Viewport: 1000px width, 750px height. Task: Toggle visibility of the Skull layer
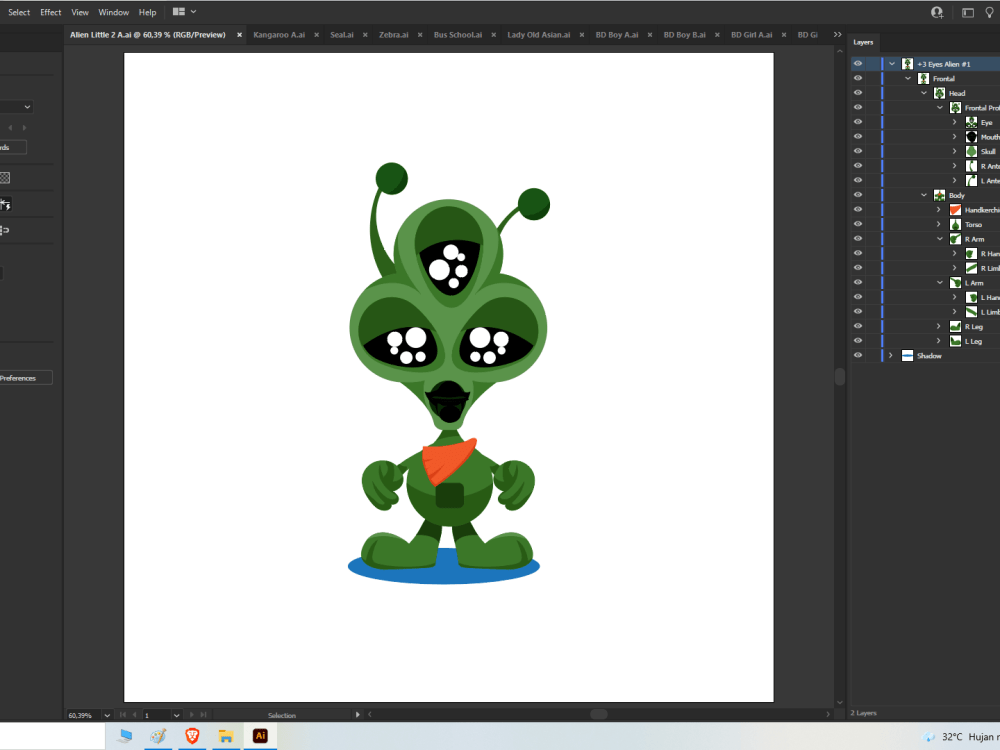click(x=857, y=151)
